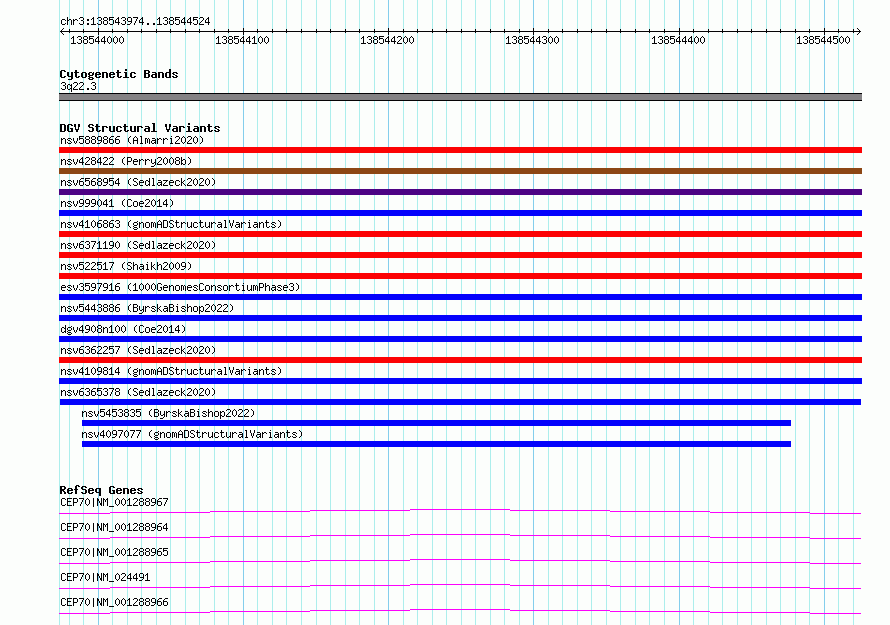Click the red nsv6362257 variant bar
The height and width of the screenshot is (625, 890).
(x=460, y=360)
